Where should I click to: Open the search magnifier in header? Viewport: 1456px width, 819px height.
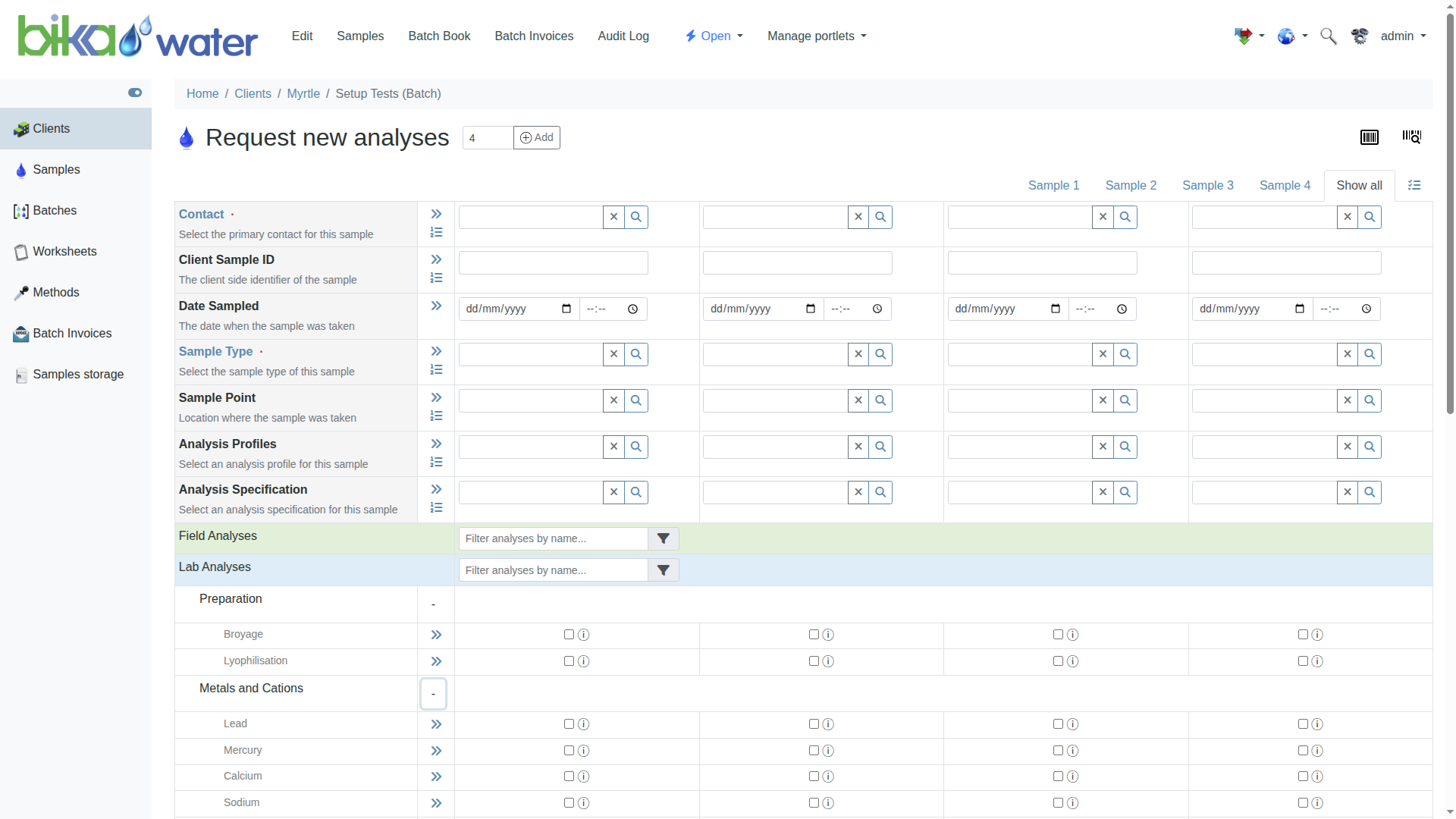click(1328, 36)
